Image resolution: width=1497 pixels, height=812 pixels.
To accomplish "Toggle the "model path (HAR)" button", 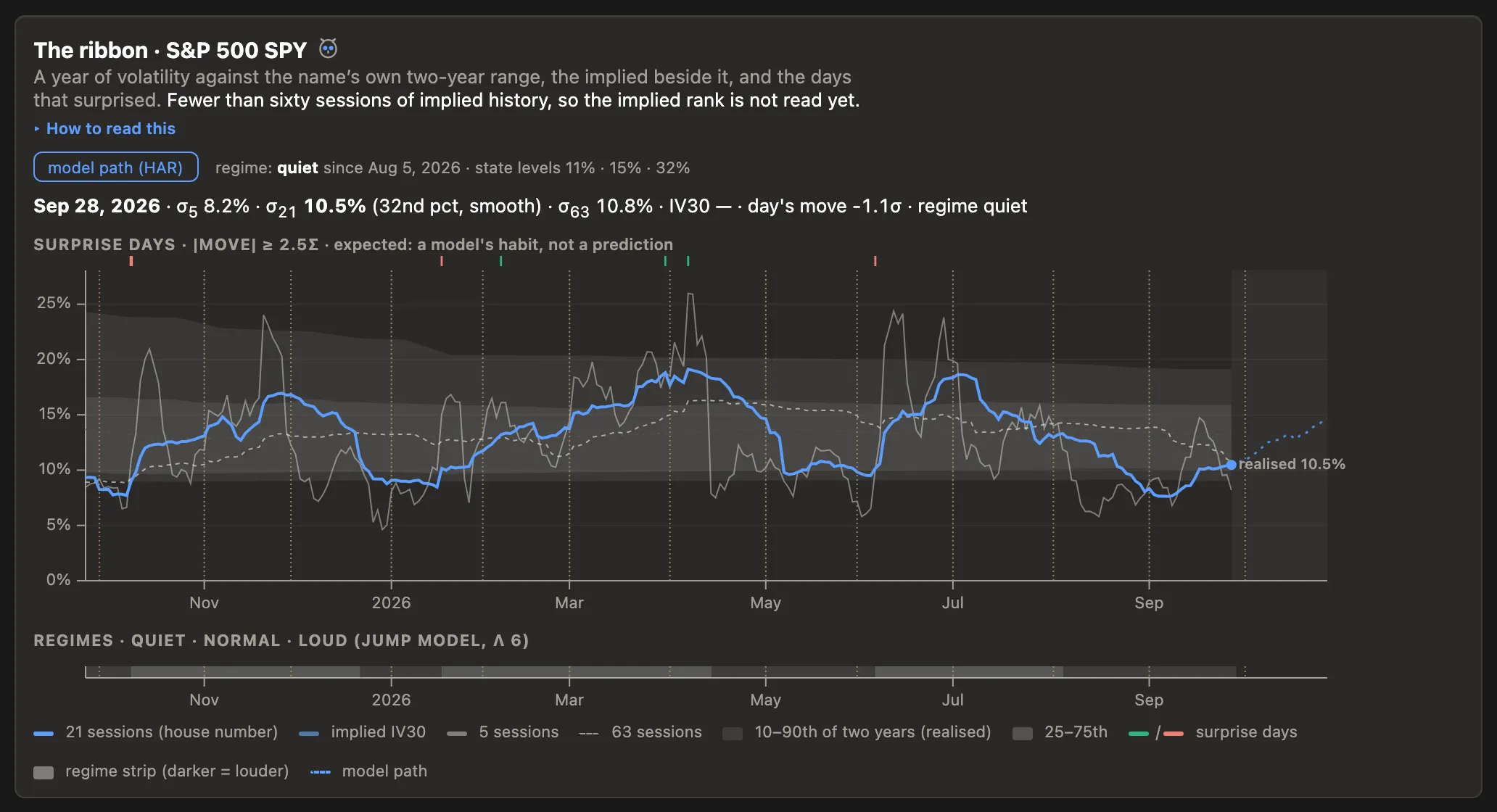I will point(116,167).
